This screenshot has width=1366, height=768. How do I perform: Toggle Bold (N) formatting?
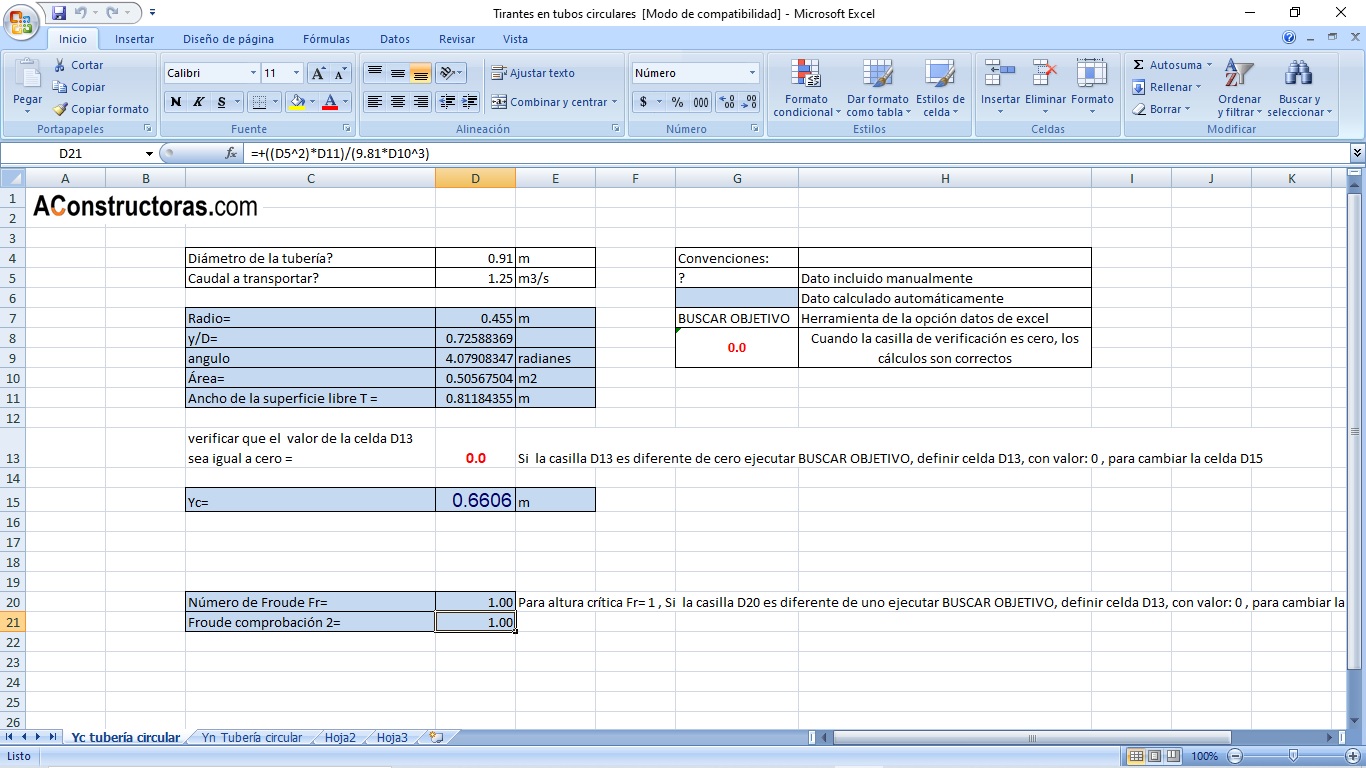(176, 102)
